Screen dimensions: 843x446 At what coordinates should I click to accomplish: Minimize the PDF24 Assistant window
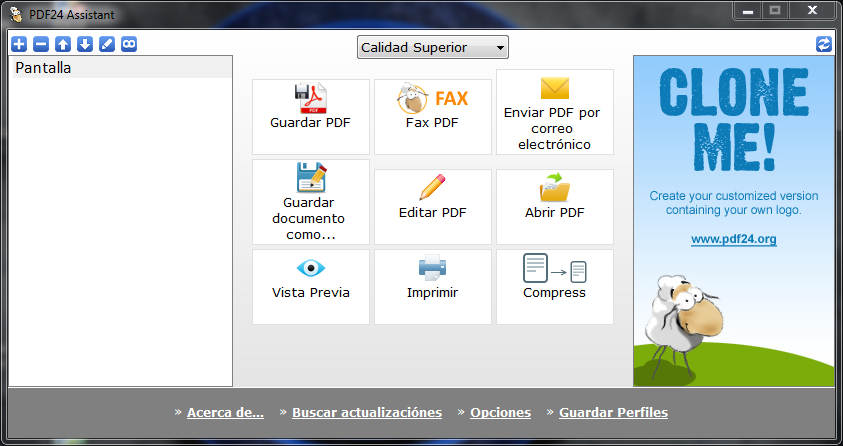(x=747, y=11)
